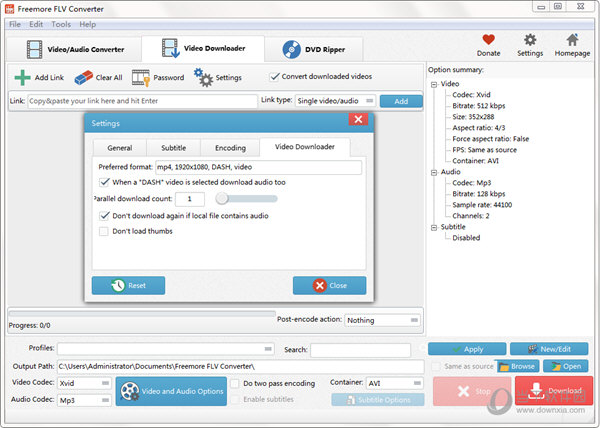
Task: Enable Do two pass encoding checkbox
Action: pos(235,383)
